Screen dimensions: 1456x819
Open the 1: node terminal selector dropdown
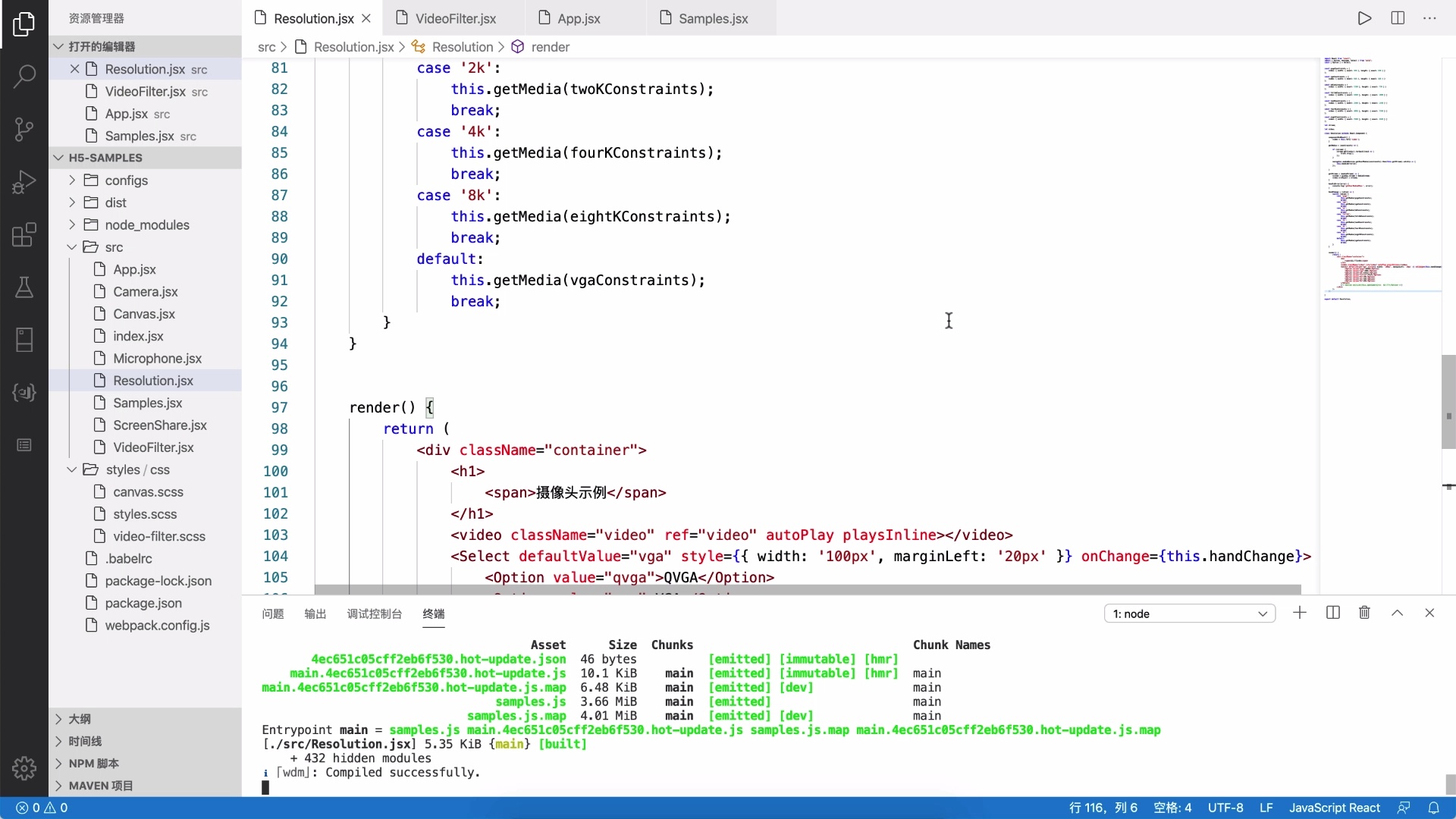1189,613
